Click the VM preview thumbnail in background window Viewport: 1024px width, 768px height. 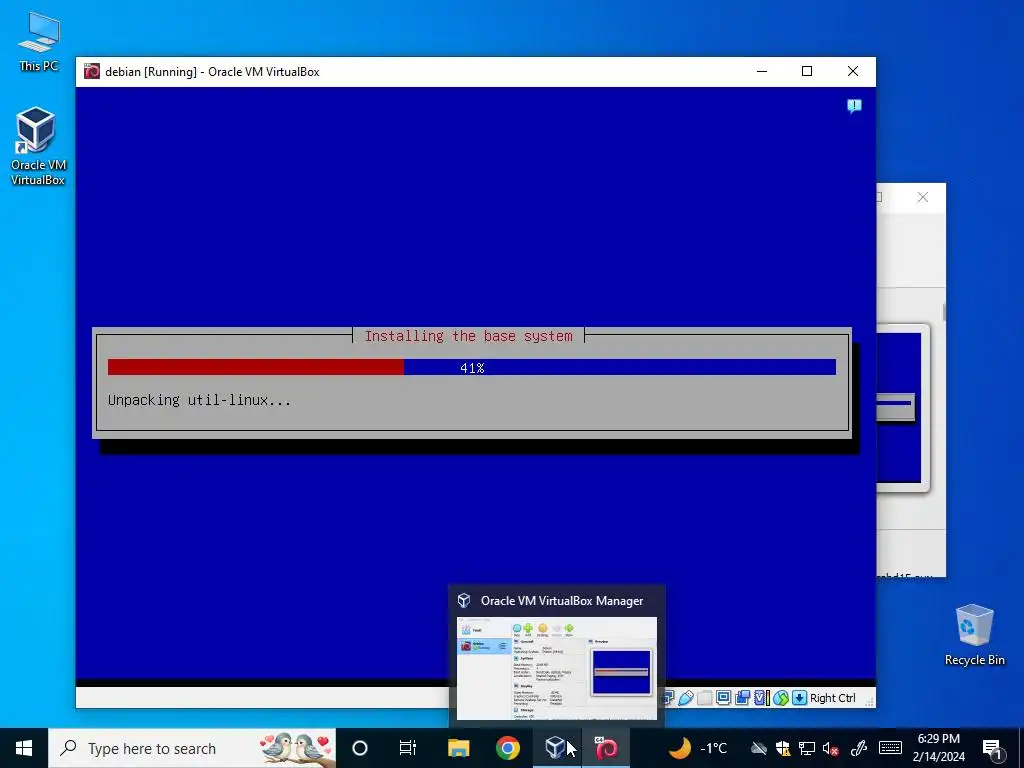tap(900, 408)
